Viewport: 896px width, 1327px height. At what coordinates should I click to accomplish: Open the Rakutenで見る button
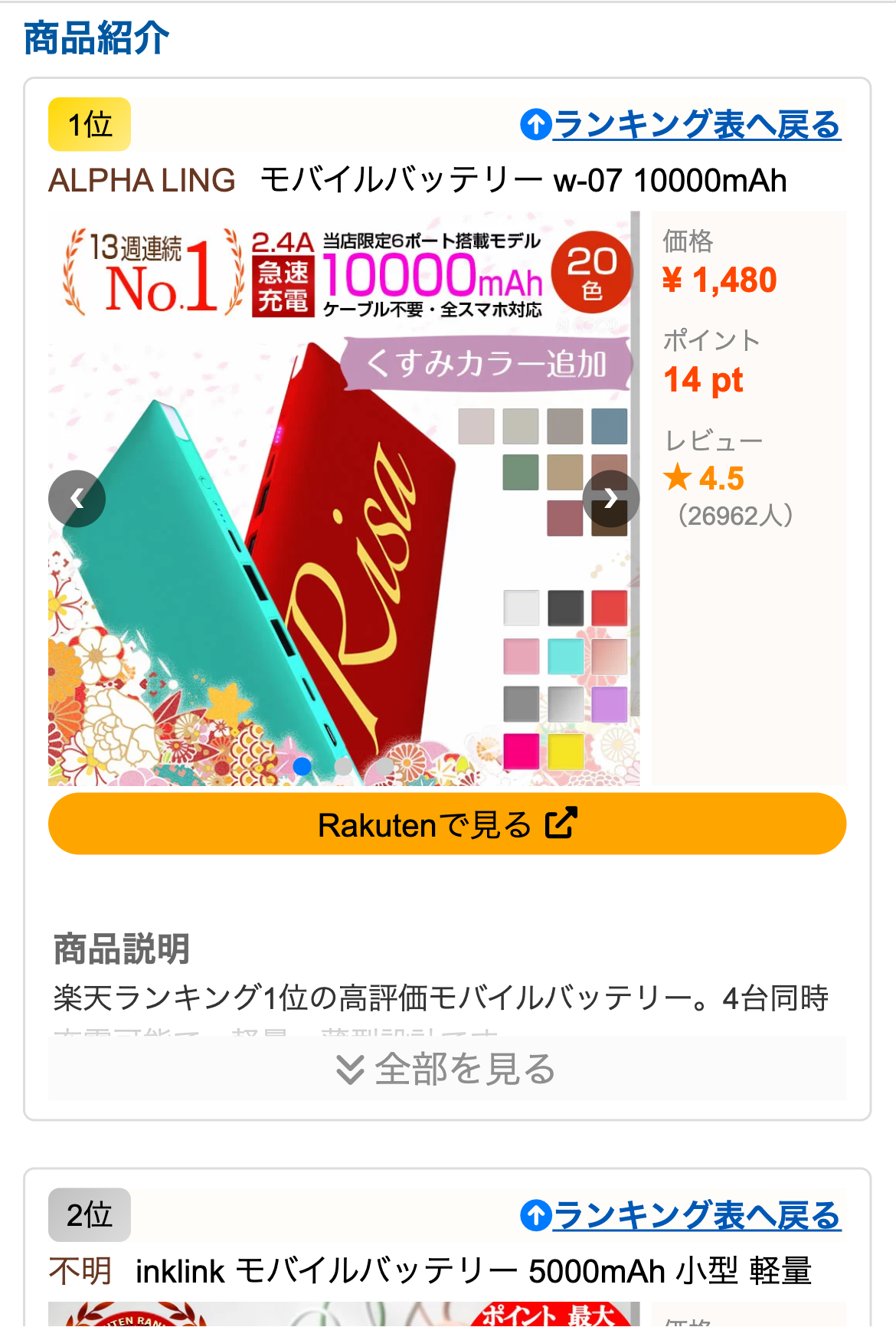coord(447,824)
